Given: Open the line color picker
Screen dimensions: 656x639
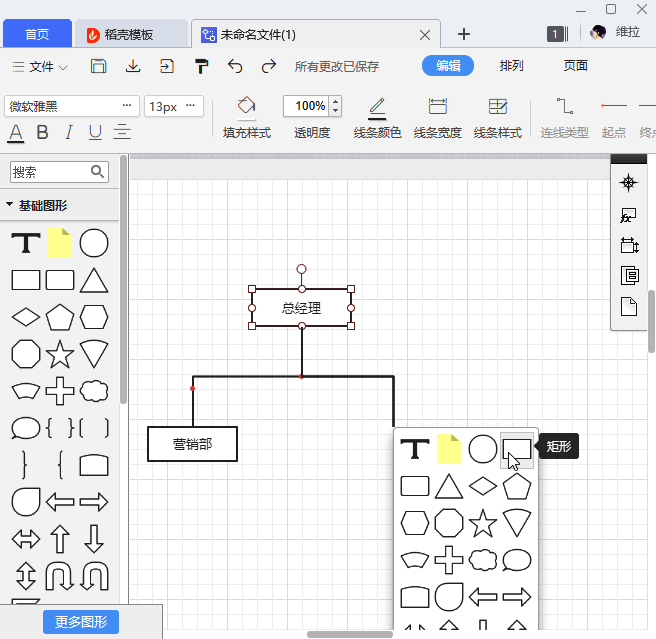Looking at the screenshot, I should point(377,118).
